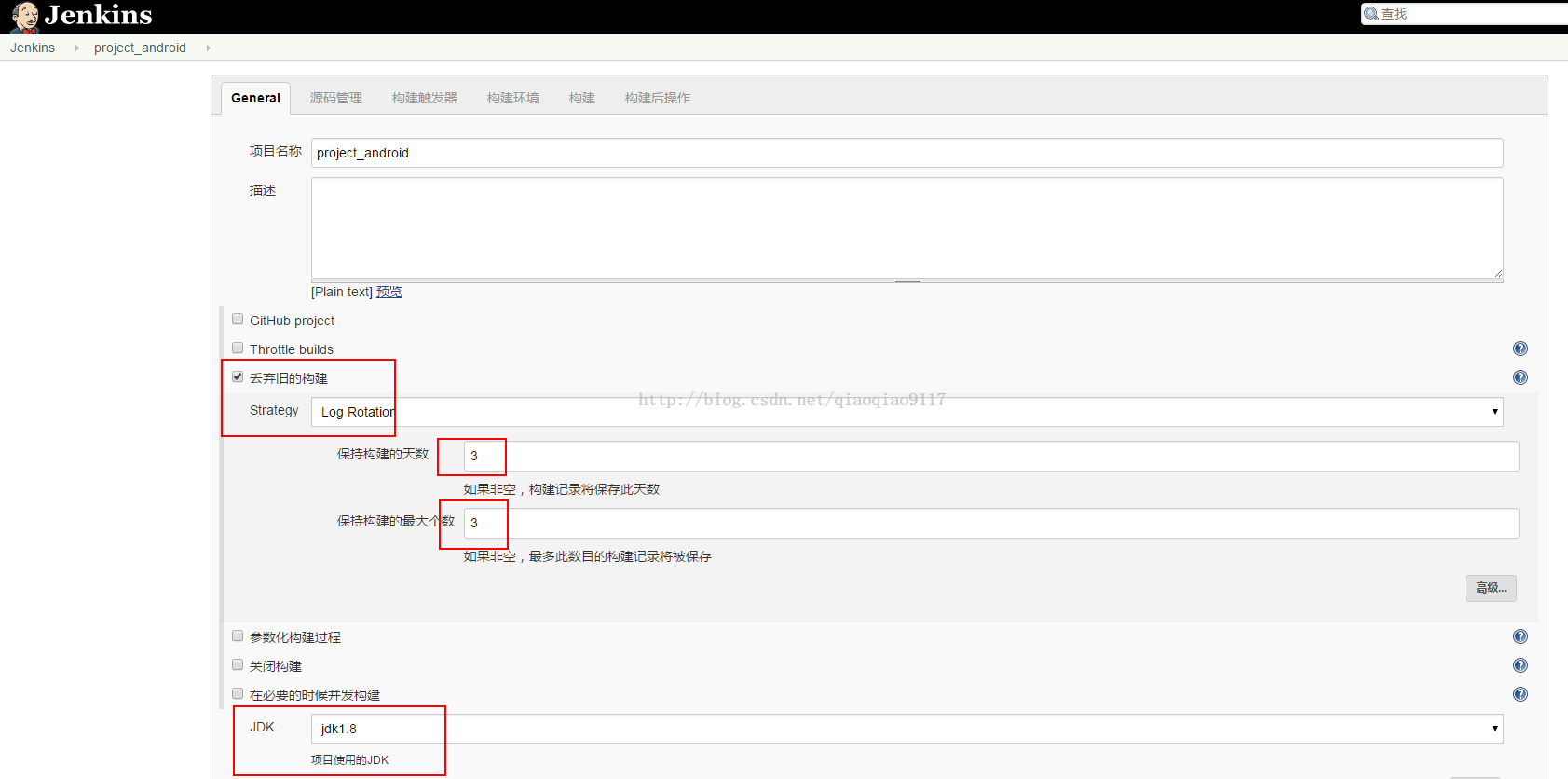
Task: Select the General tab
Action: pos(255,98)
